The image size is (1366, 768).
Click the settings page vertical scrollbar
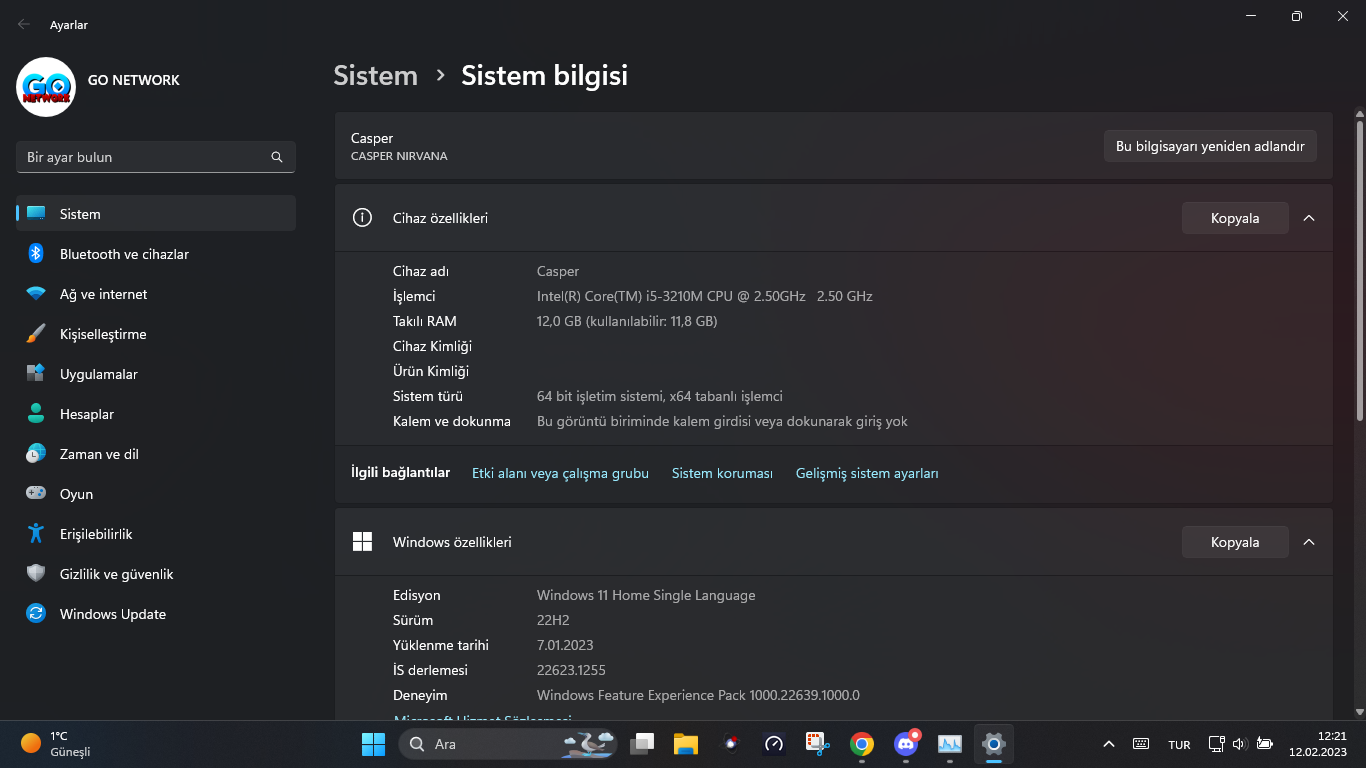tap(1360, 270)
